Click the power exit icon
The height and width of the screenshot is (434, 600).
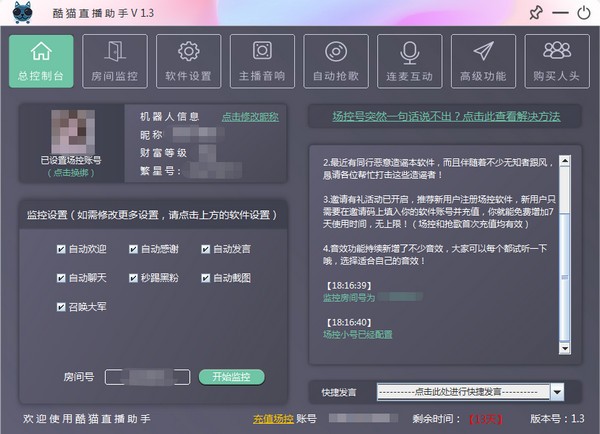click(x=584, y=13)
